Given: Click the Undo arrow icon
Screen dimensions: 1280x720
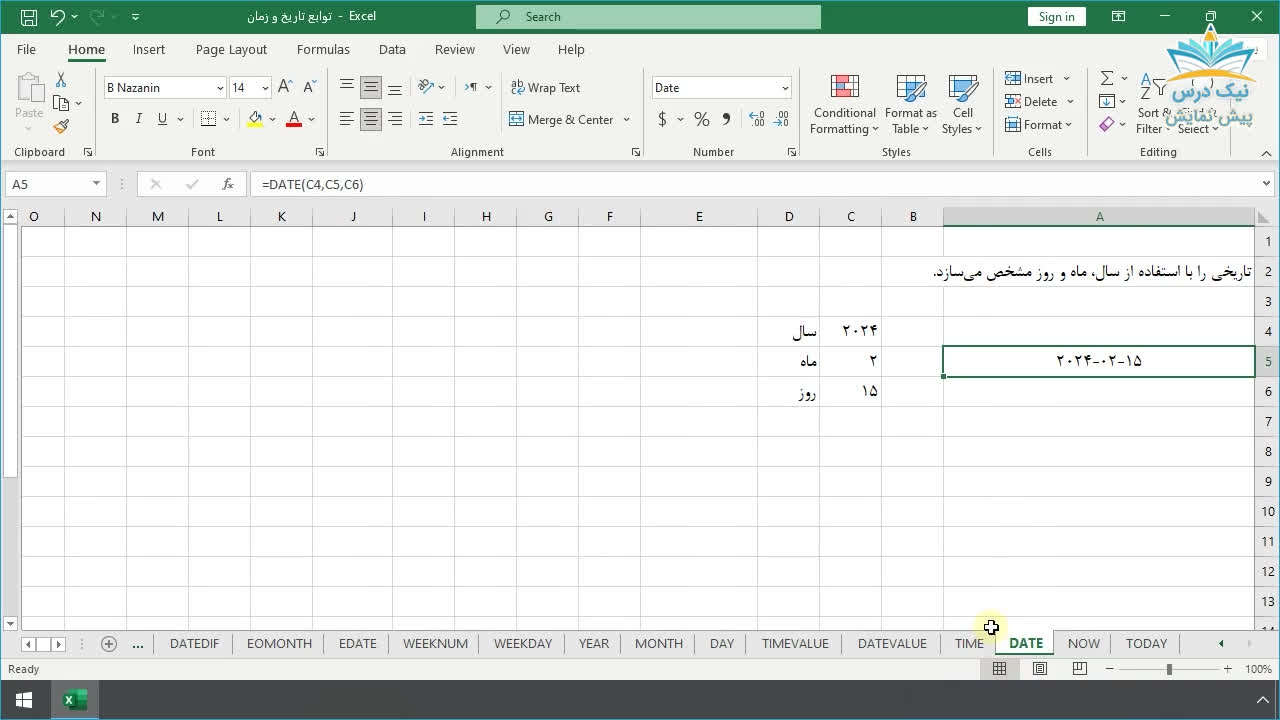Looking at the screenshot, I should (58, 17).
